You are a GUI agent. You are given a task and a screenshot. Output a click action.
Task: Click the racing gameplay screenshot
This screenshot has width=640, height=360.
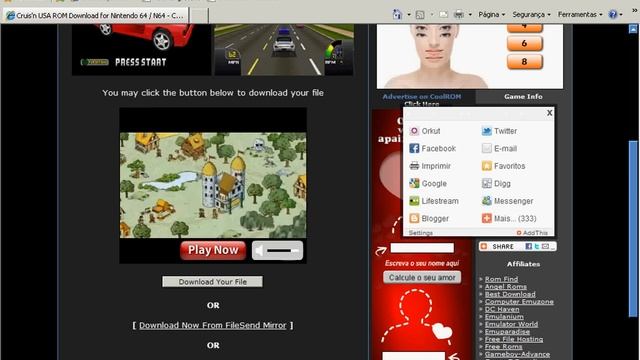284,49
